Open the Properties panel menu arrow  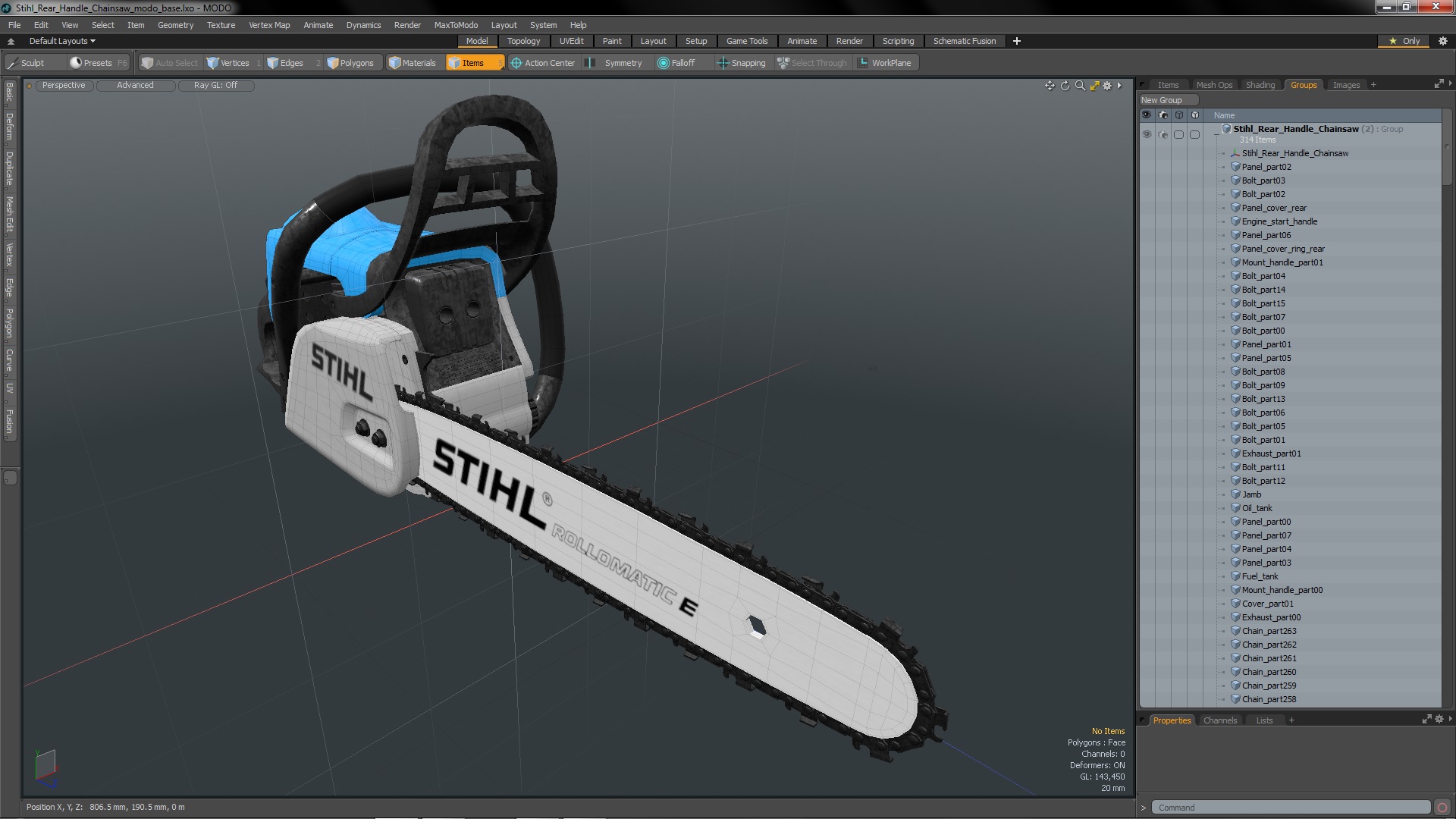coord(1450,719)
